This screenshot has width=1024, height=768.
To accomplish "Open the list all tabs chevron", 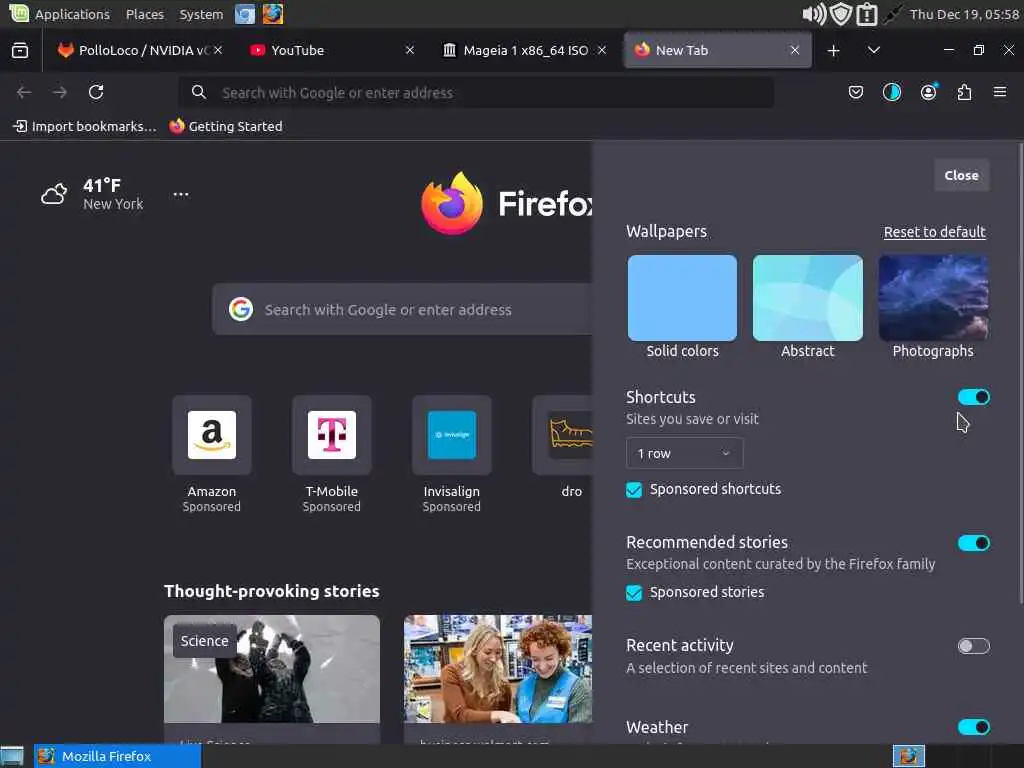I will [x=874, y=50].
